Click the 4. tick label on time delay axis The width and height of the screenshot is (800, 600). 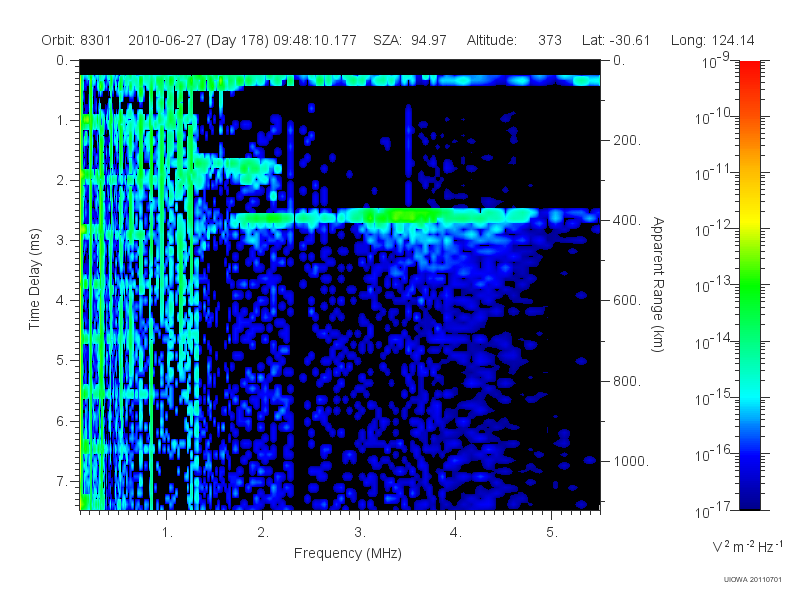click(62, 301)
